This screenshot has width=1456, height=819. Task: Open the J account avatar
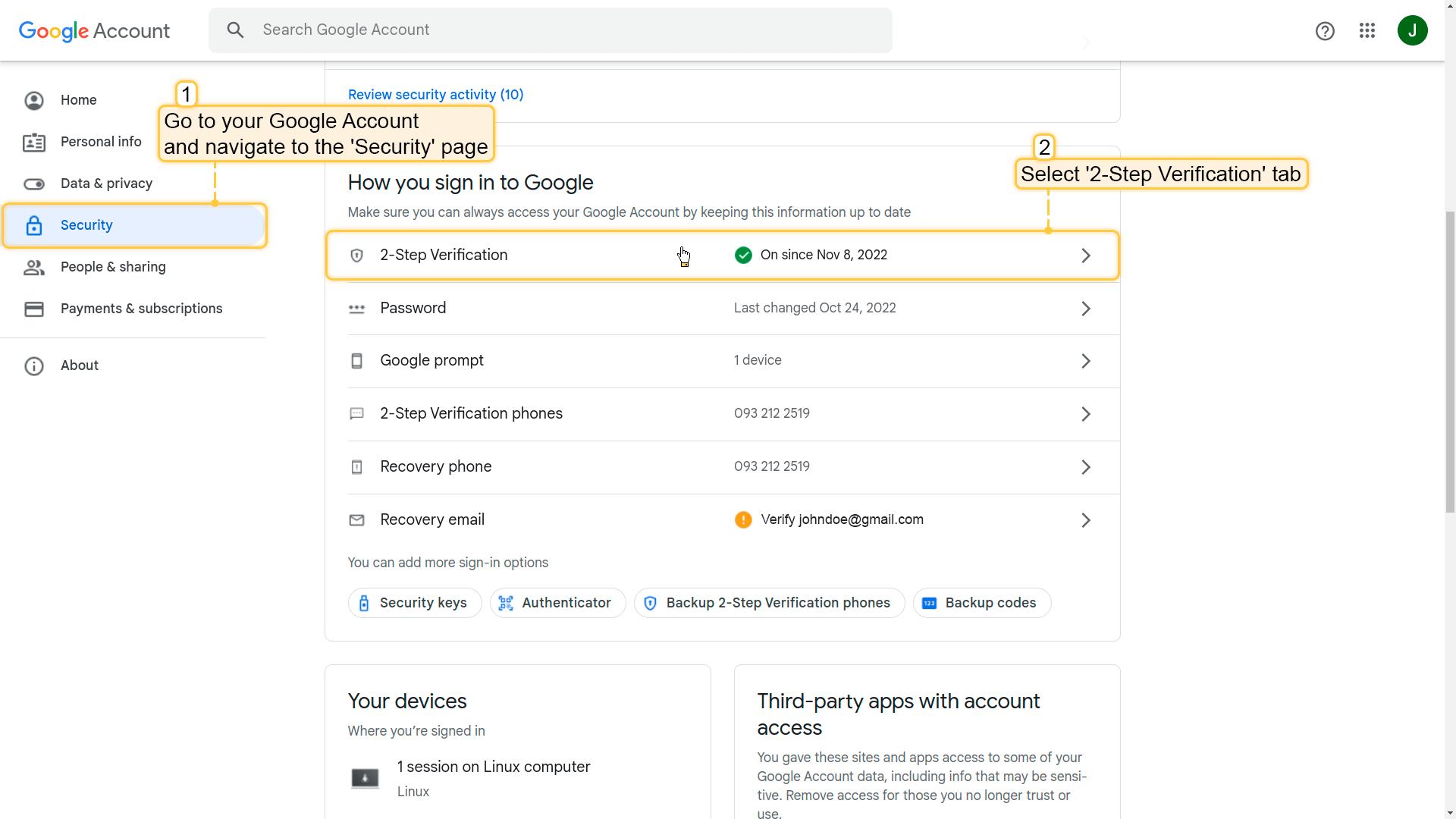click(1412, 30)
